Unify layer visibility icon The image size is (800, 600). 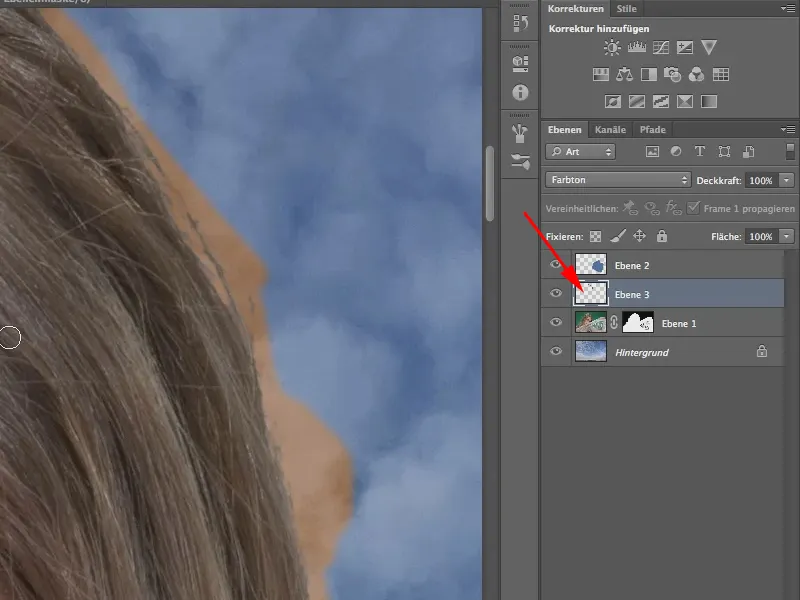[652, 208]
